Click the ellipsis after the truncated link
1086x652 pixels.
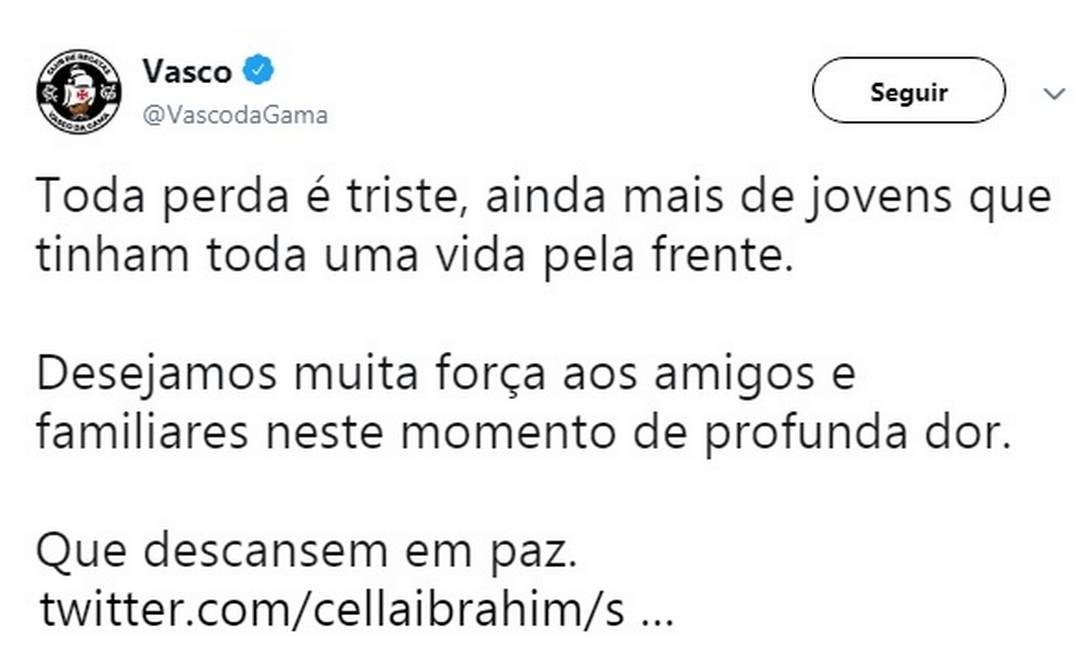(657, 611)
